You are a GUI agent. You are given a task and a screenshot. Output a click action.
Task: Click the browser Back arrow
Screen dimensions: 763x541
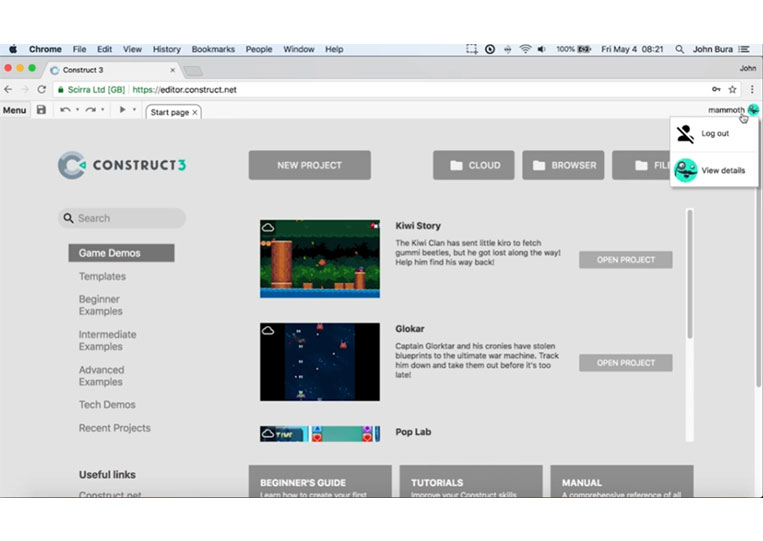point(8,90)
